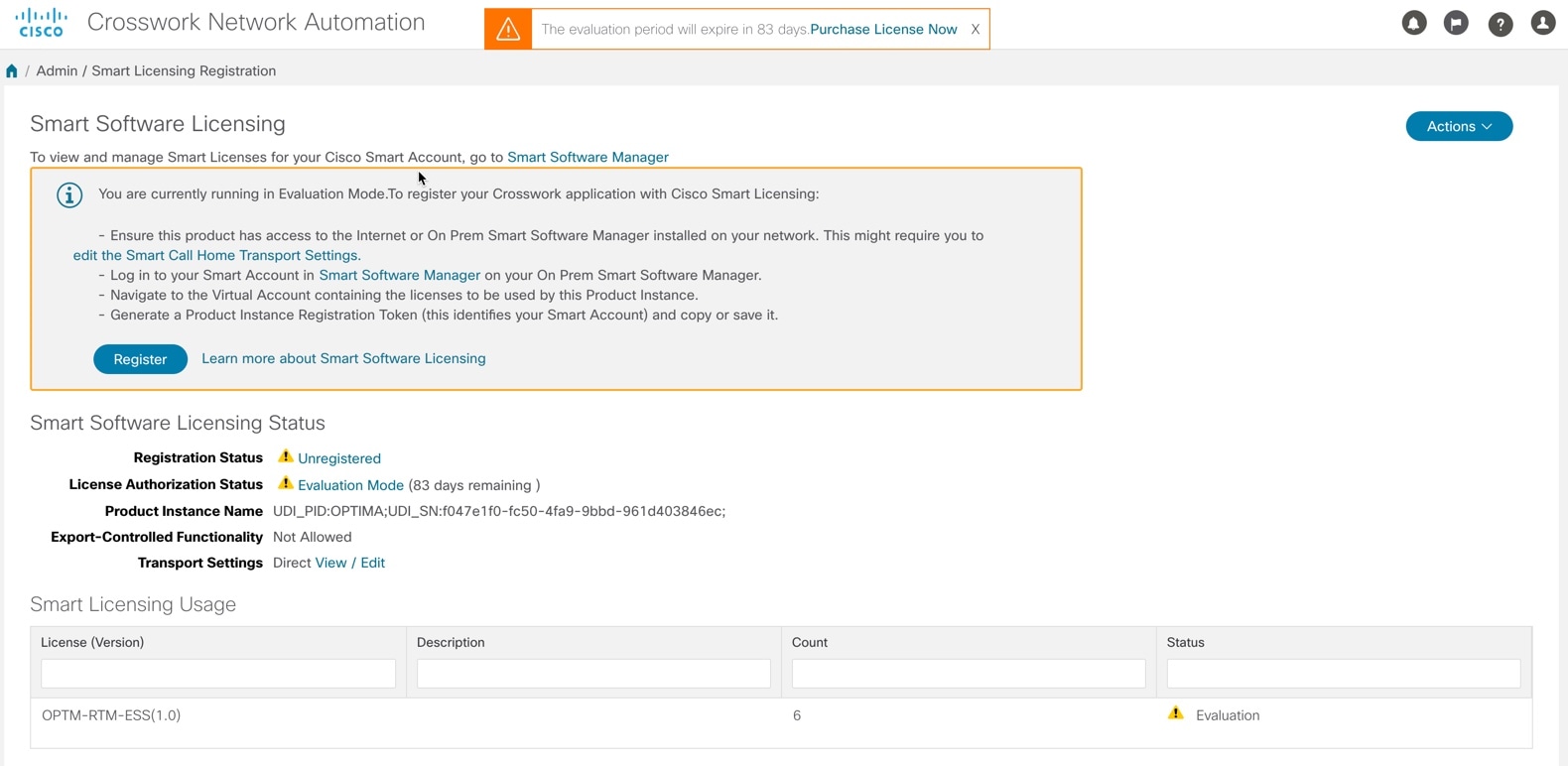The image size is (1568, 766).
Task: Click the Register button
Action: pyautogui.click(x=140, y=359)
